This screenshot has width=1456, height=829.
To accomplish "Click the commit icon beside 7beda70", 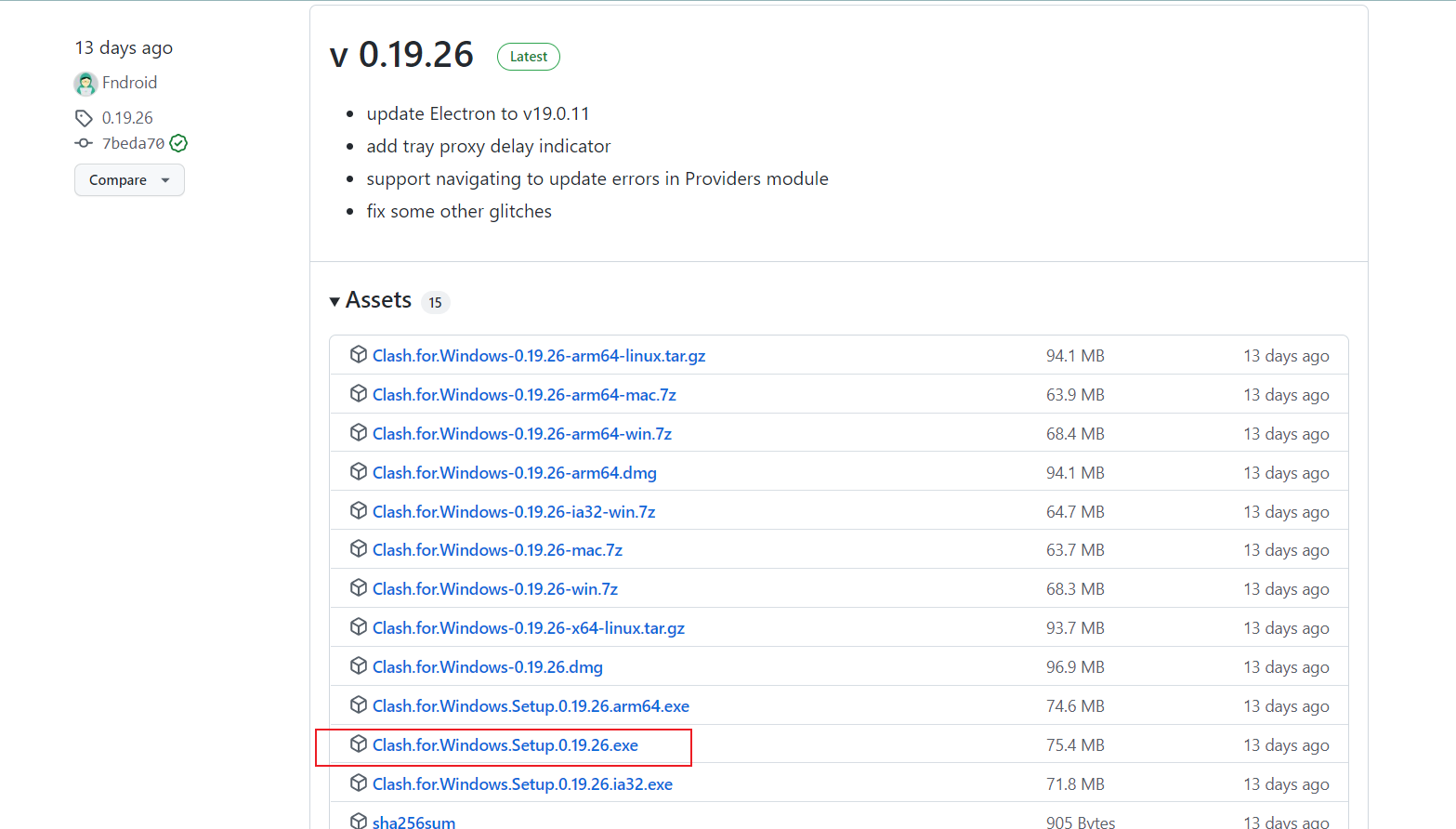I will (x=84, y=143).
